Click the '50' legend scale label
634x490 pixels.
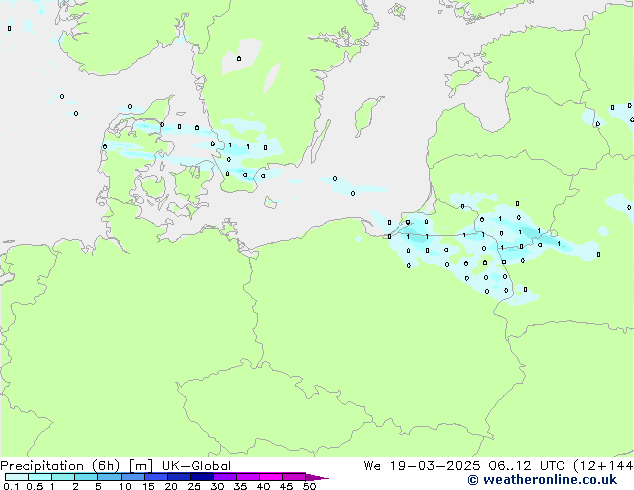coord(309,486)
